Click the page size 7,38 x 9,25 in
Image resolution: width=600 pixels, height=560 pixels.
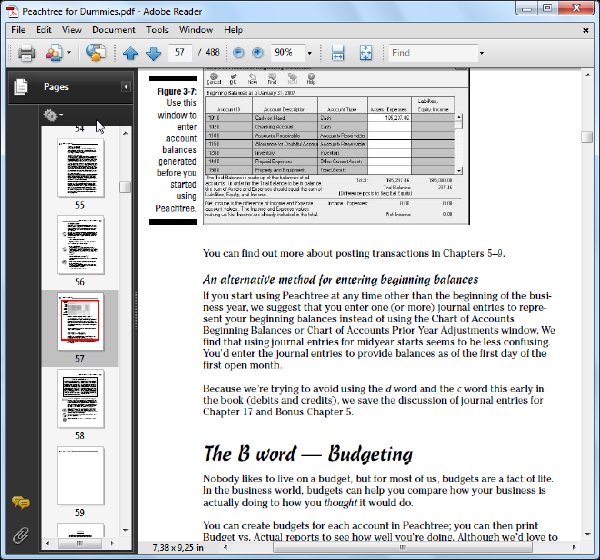pos(178,548)
